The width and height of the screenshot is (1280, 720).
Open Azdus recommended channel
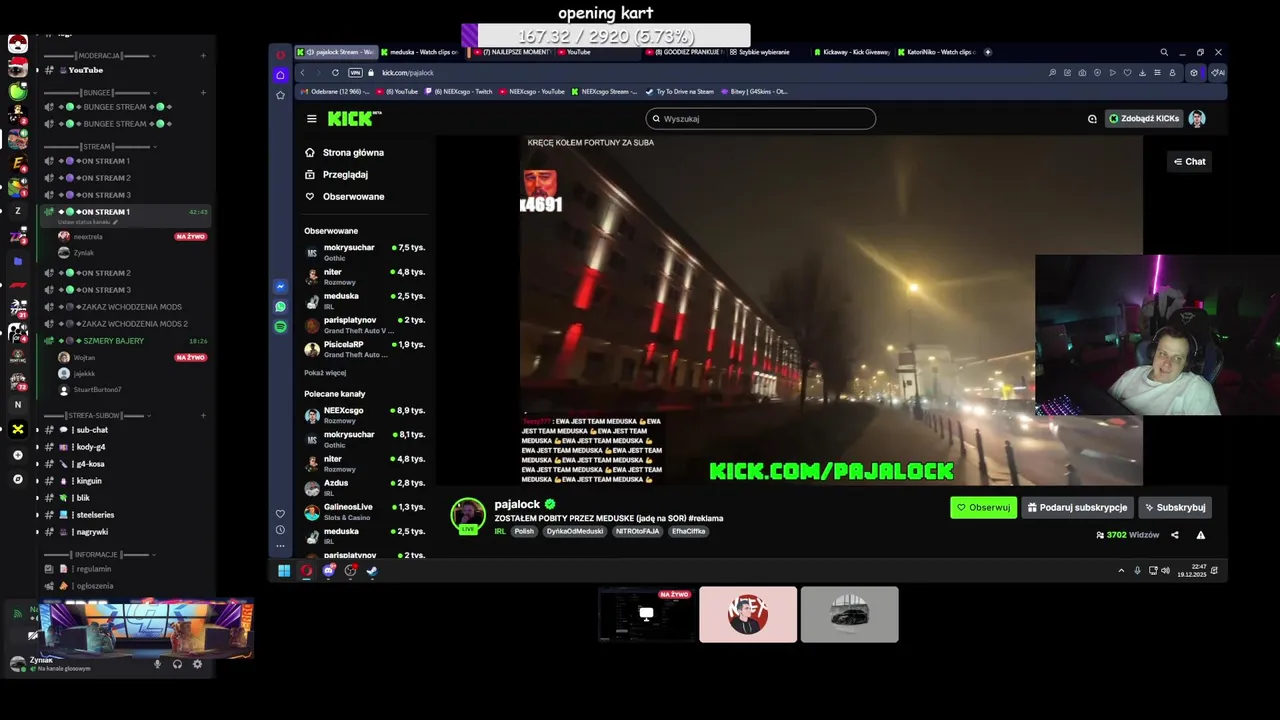[x=365, y=487]
